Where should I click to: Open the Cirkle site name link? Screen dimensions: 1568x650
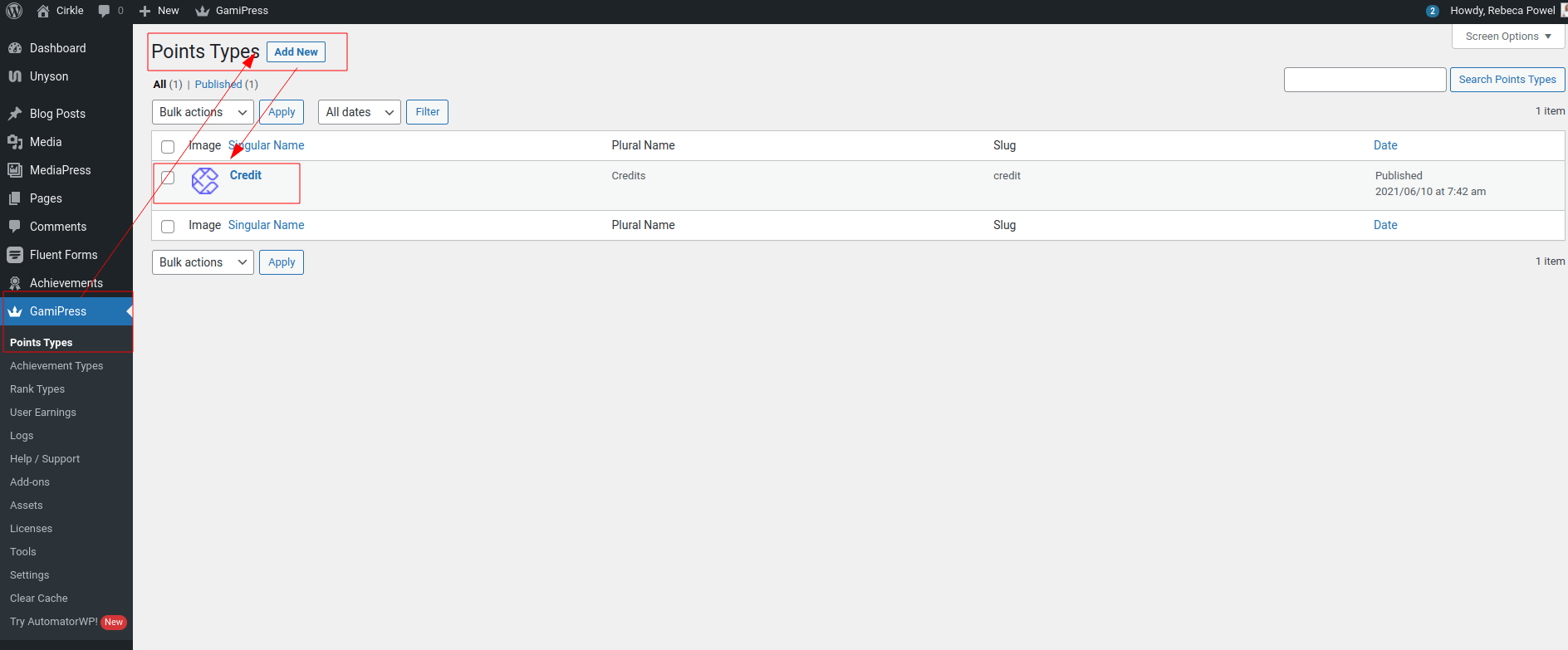coord(70,11)
